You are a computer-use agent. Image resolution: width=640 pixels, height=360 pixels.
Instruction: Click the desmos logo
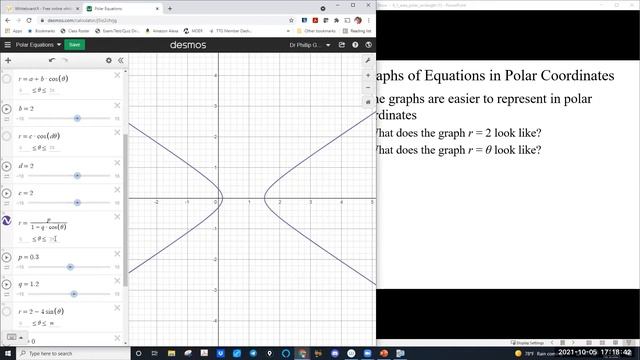pos(188,45)
